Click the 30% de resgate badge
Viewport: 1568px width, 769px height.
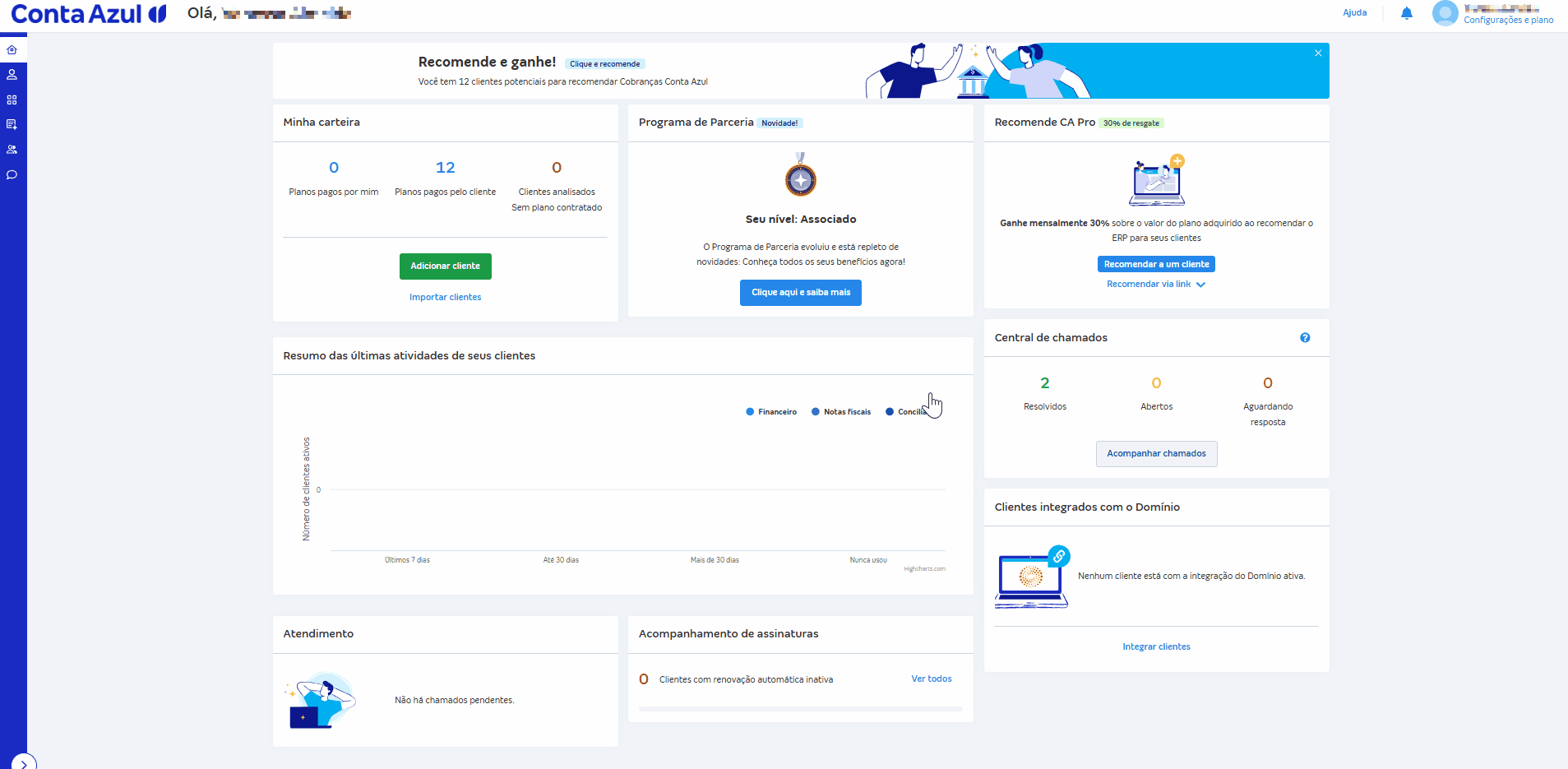point(1131,123)
